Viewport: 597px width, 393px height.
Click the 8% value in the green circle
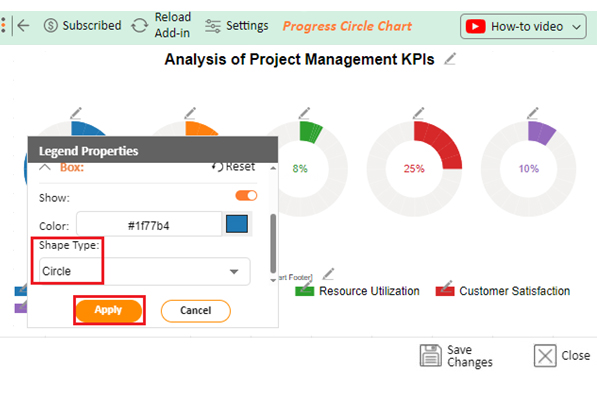click(300, 169)
